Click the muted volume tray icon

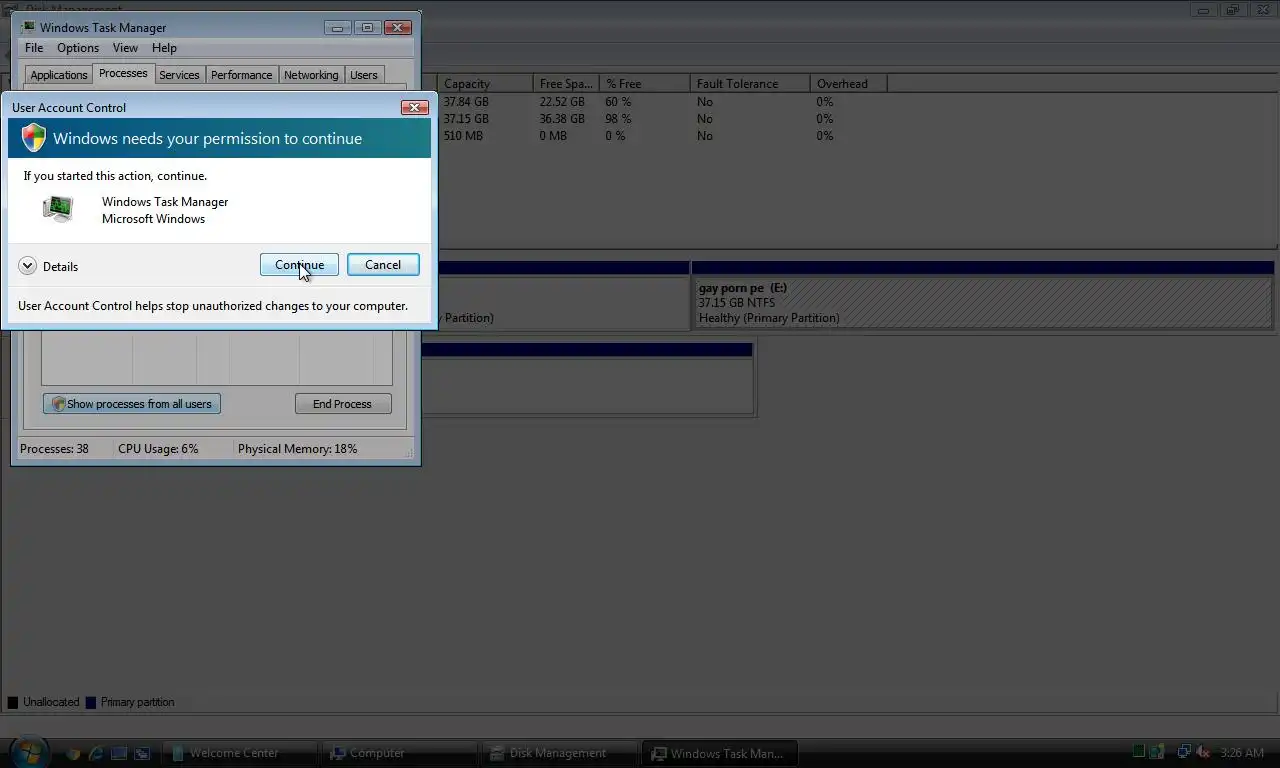coord(1203,752)
